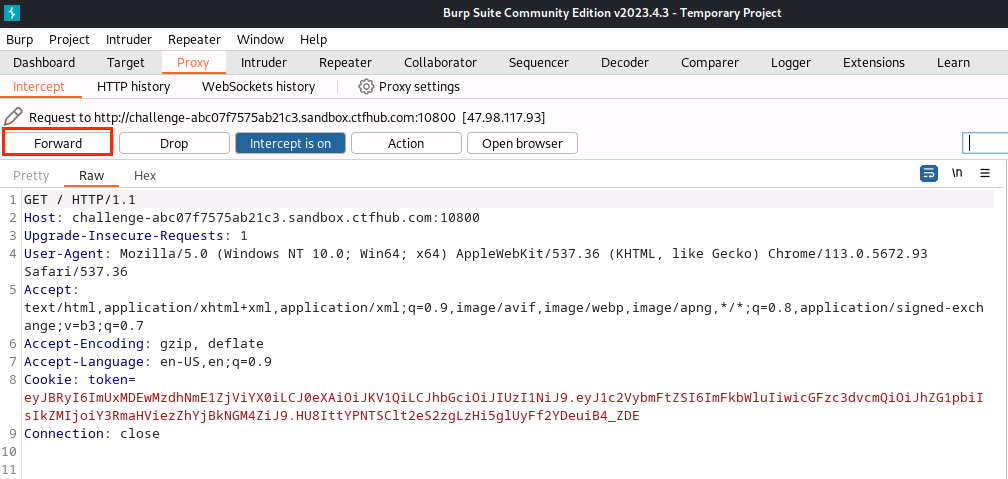Open the Action button menu
Viewport: 1008px width, 479px height.
[406, 143]
